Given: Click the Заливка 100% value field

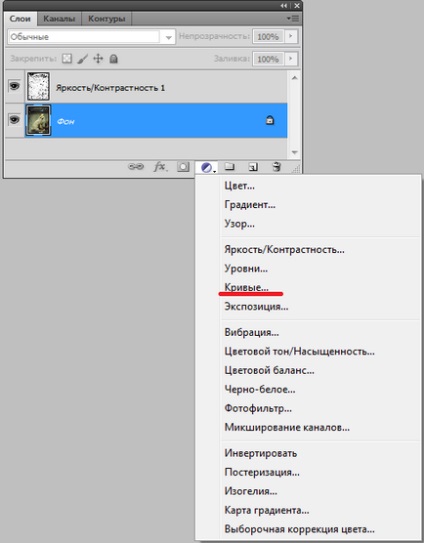Looking at the screenshot, I should tap(268, 59).
